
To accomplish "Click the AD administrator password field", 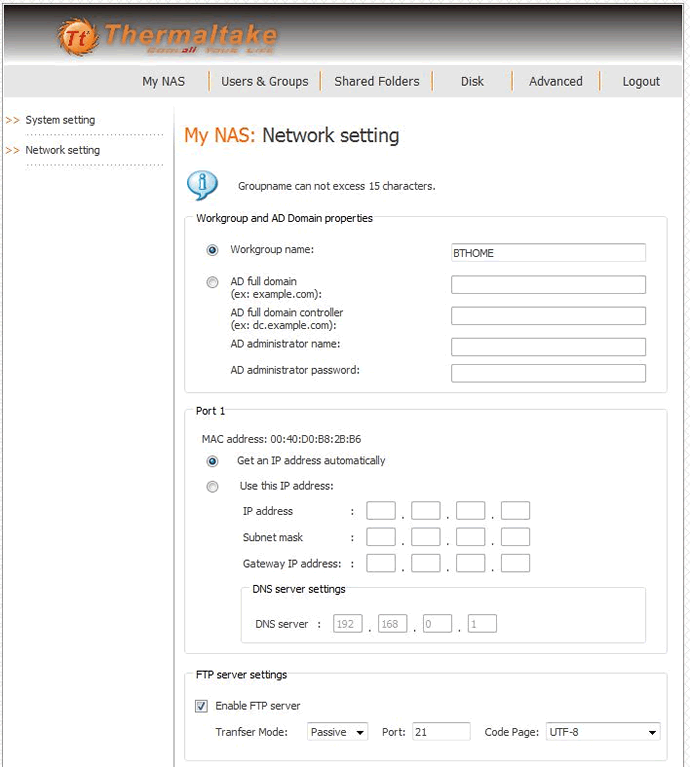I will tap(548, 373).
